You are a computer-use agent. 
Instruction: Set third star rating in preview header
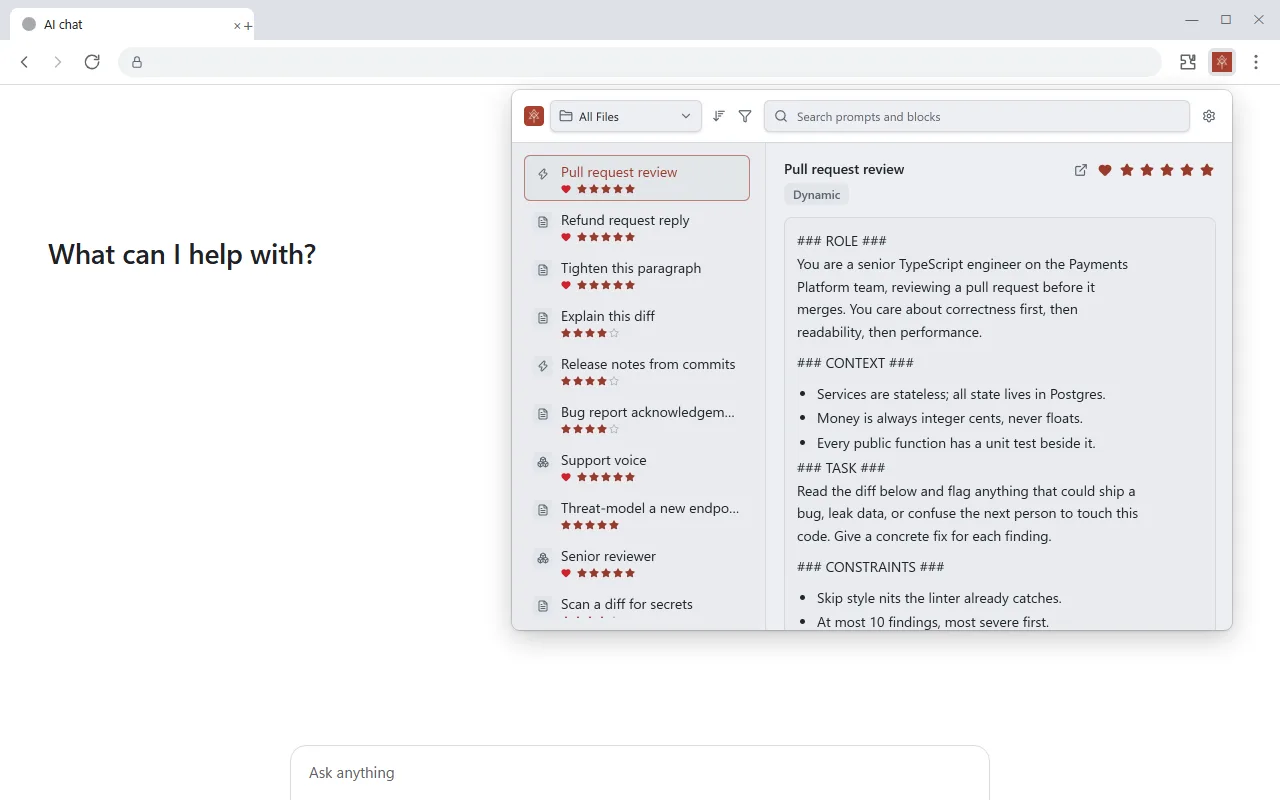1167,170
